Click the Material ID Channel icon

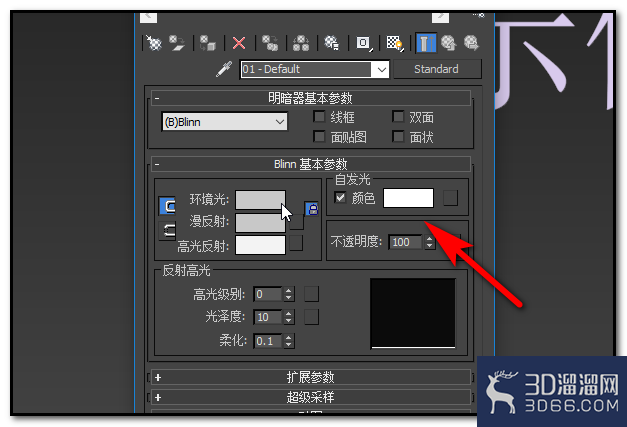point(363,42)
